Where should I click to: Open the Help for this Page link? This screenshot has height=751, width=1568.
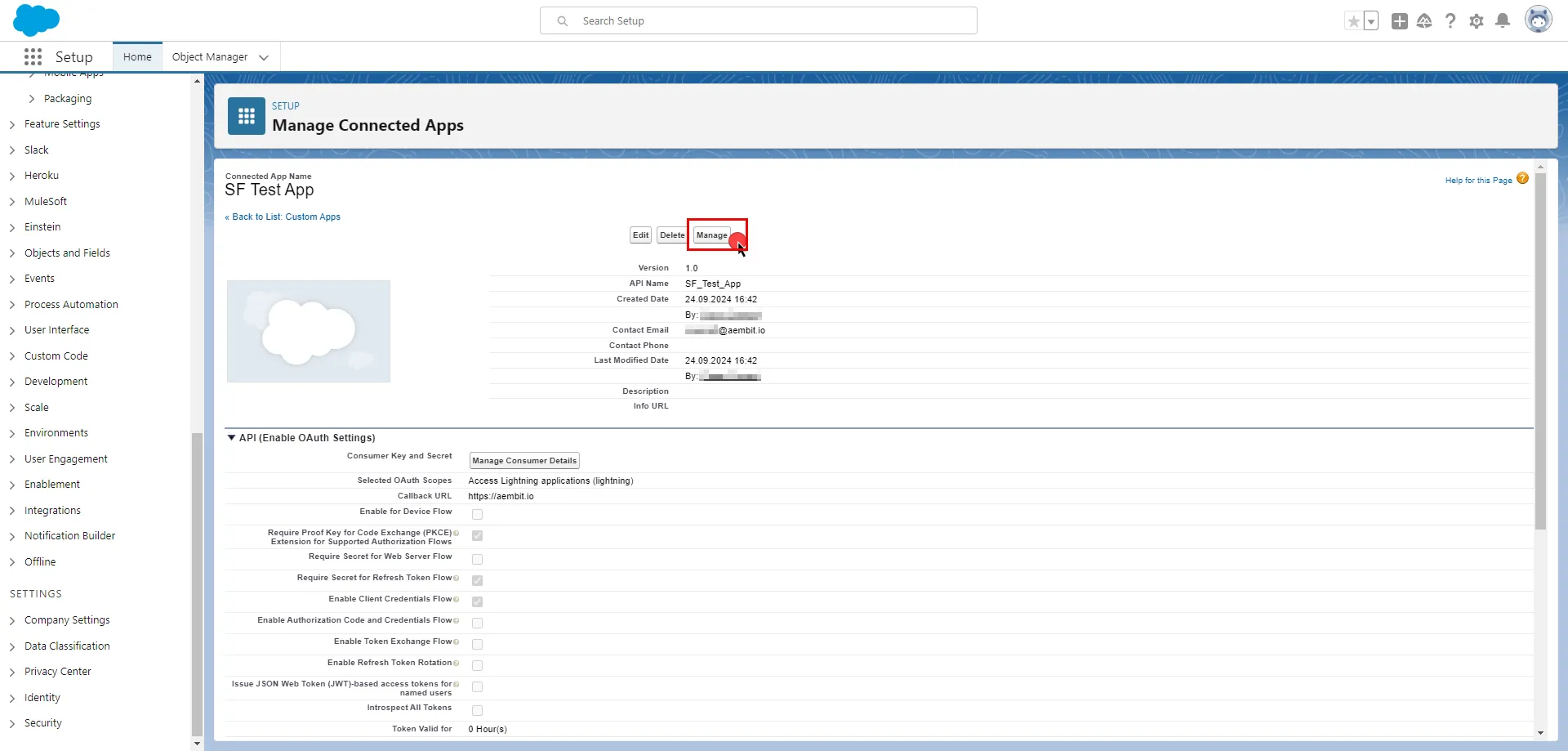pyautogui.click(x=1478, y=181)
